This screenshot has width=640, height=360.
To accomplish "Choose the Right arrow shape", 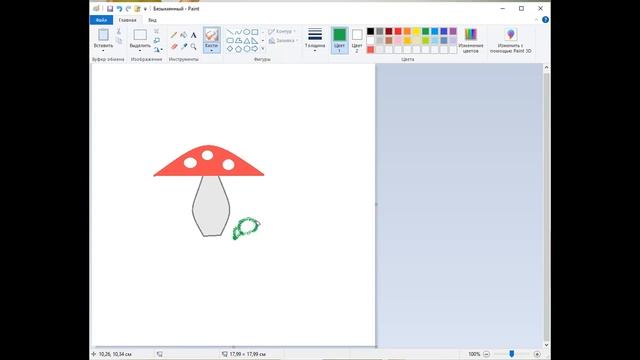I will [255, 49].
